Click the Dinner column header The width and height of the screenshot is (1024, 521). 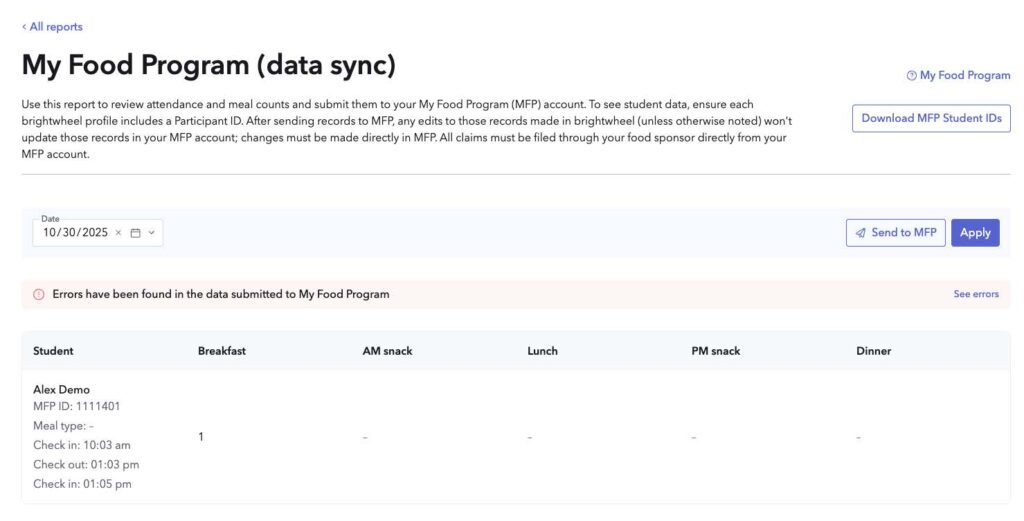(x=873, y=351)
